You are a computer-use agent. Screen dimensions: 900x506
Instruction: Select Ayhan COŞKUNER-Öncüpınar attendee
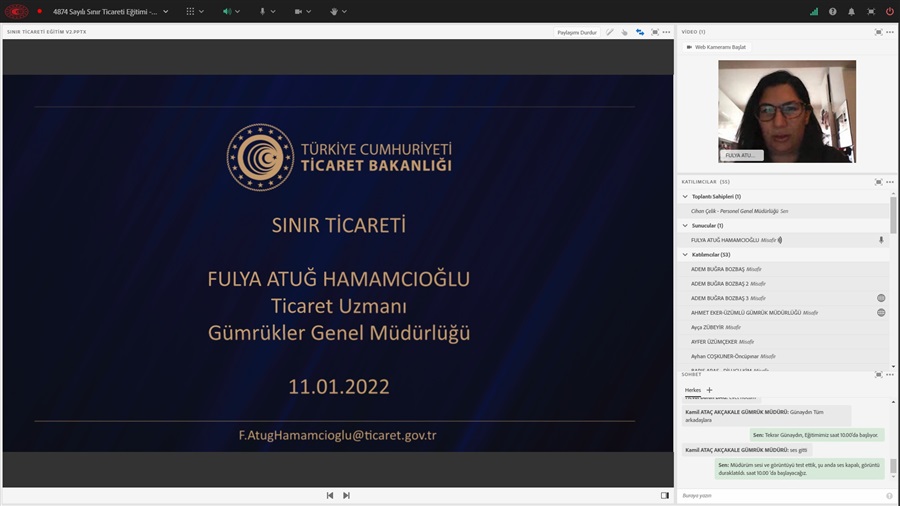coord(783,356)
